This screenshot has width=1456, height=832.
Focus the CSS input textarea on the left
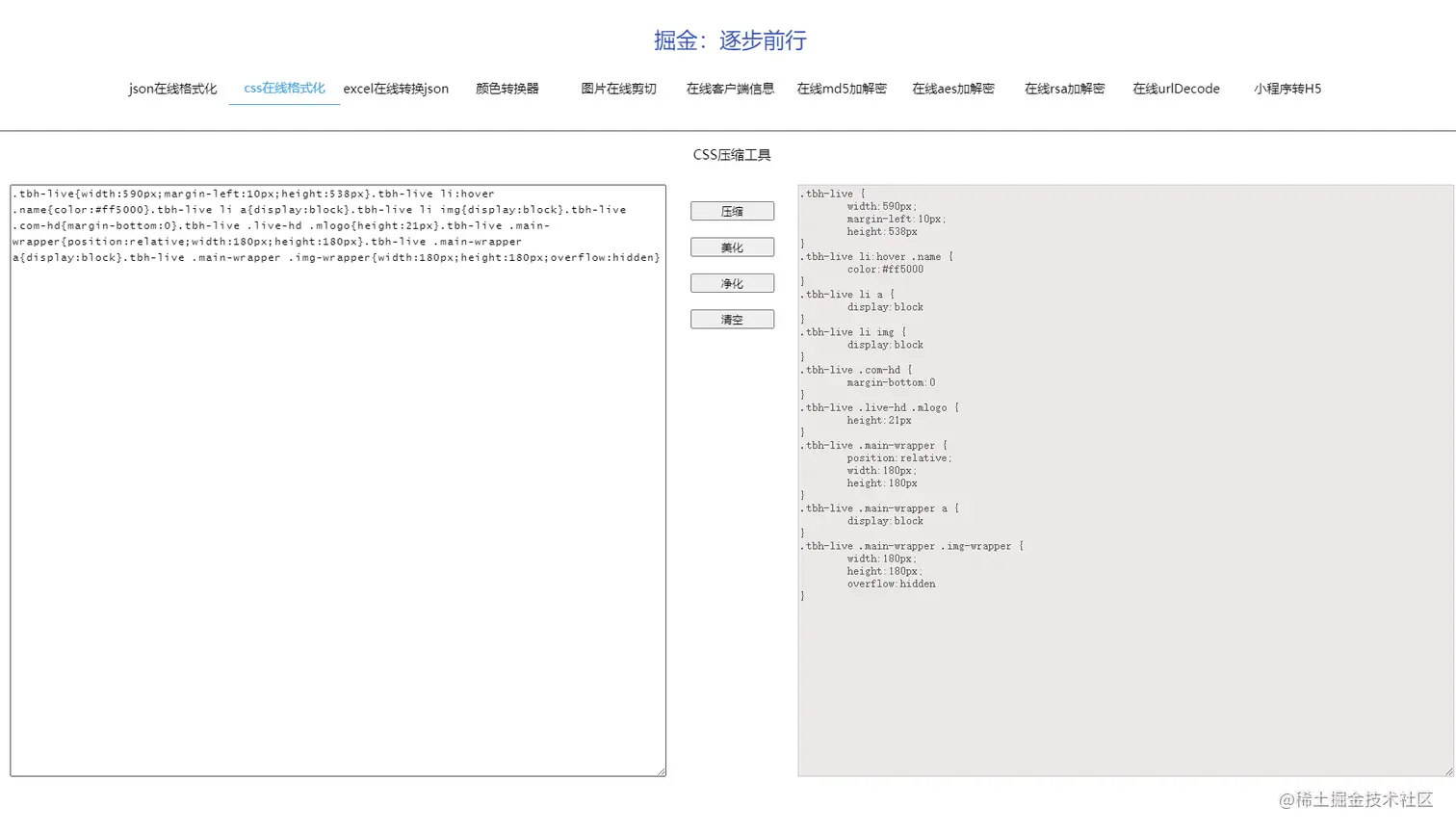[x=338, y=481]
